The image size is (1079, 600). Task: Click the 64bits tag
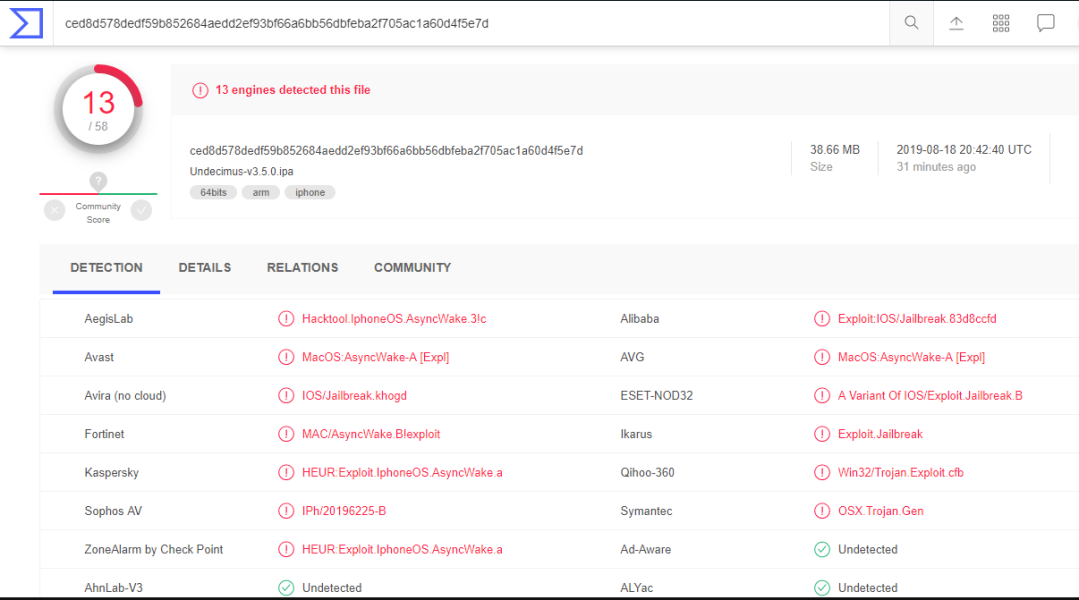(x=213, y=192)
